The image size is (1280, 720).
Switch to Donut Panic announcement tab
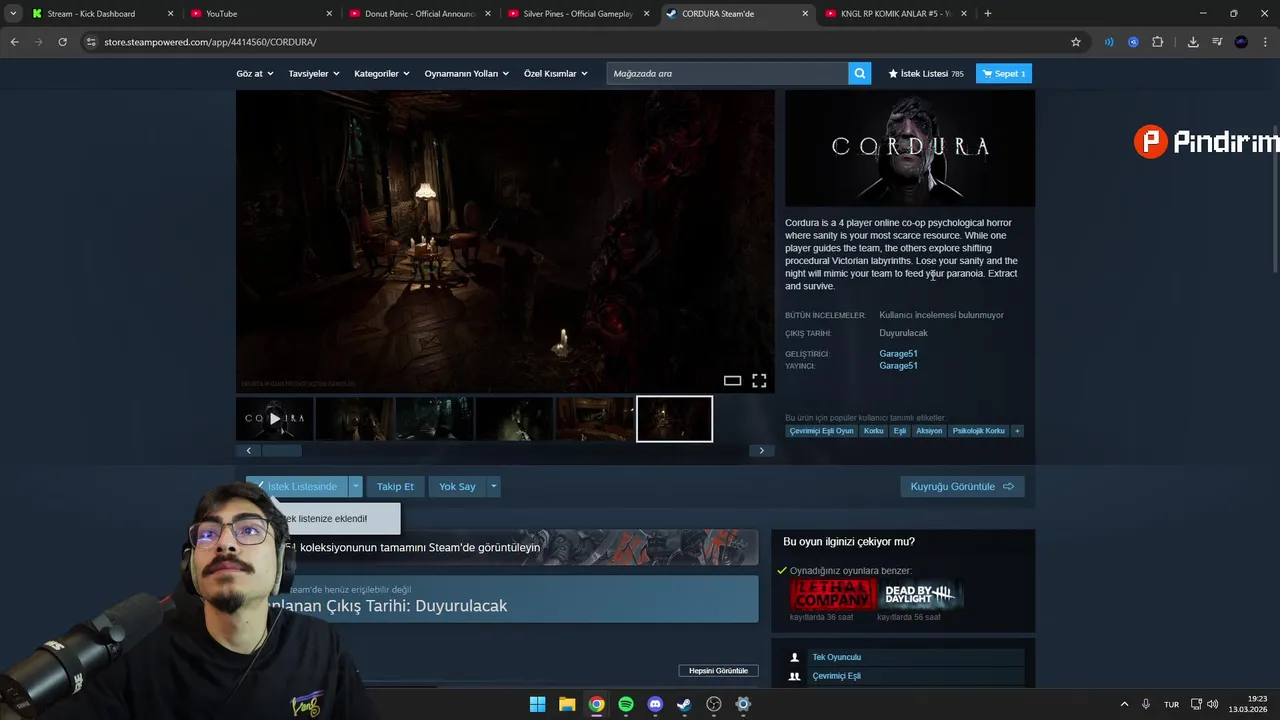419,13
